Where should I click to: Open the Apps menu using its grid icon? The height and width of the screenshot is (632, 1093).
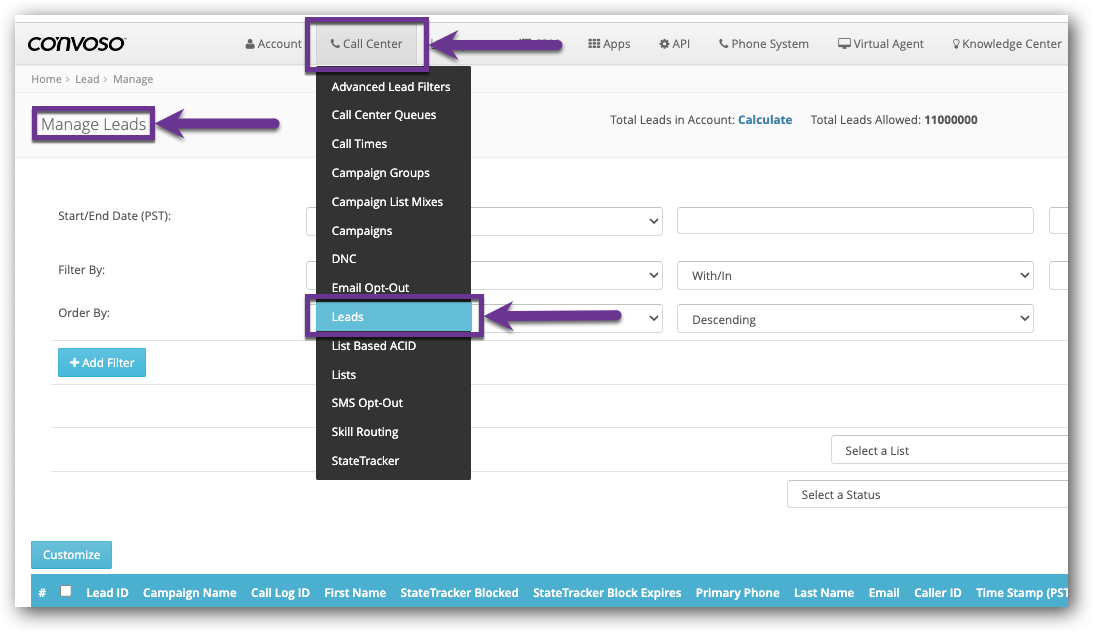[x=594, y=43]
